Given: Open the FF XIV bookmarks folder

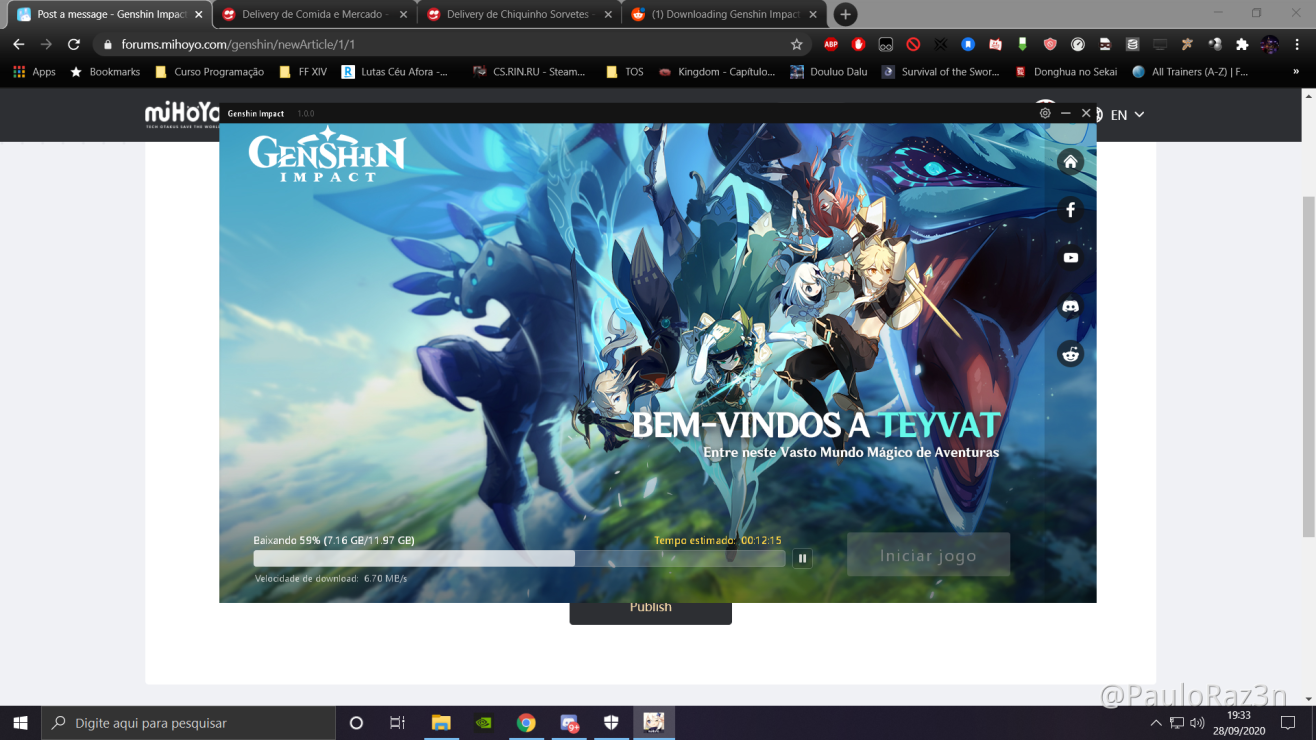Looking at the screenshot, I should click(303, 72).
